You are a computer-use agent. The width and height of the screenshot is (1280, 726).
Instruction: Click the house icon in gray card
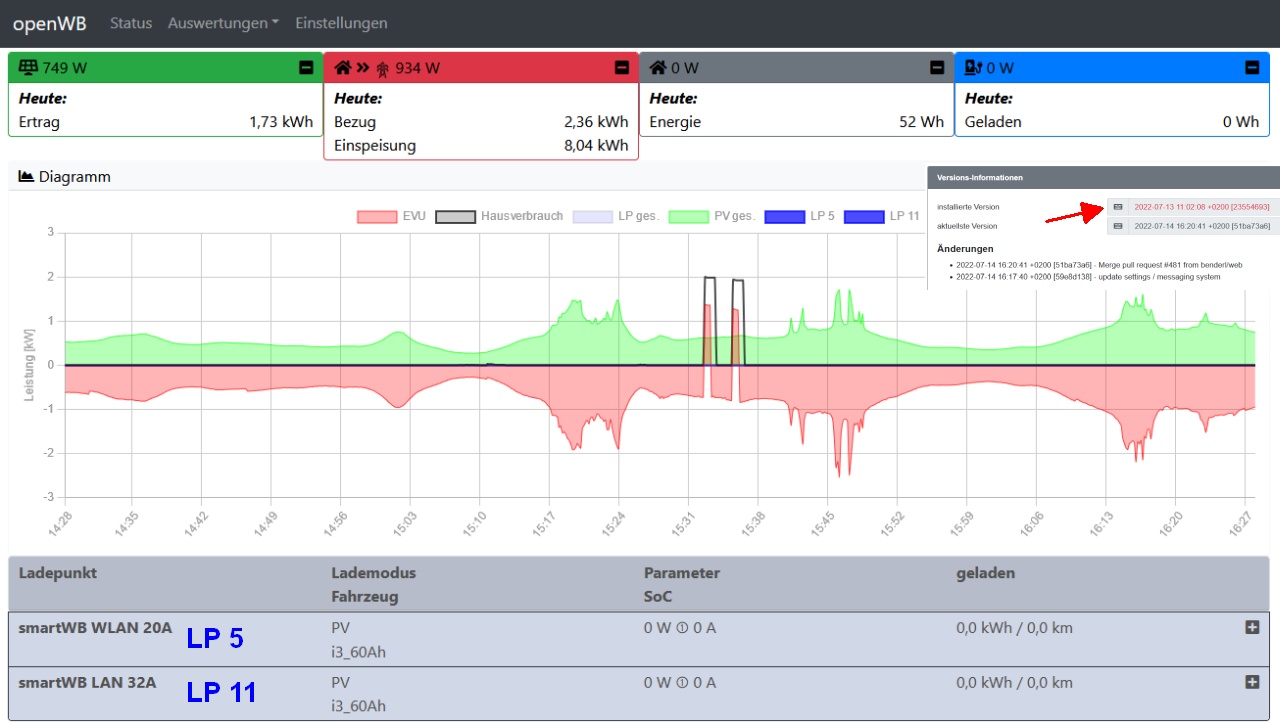658,68
